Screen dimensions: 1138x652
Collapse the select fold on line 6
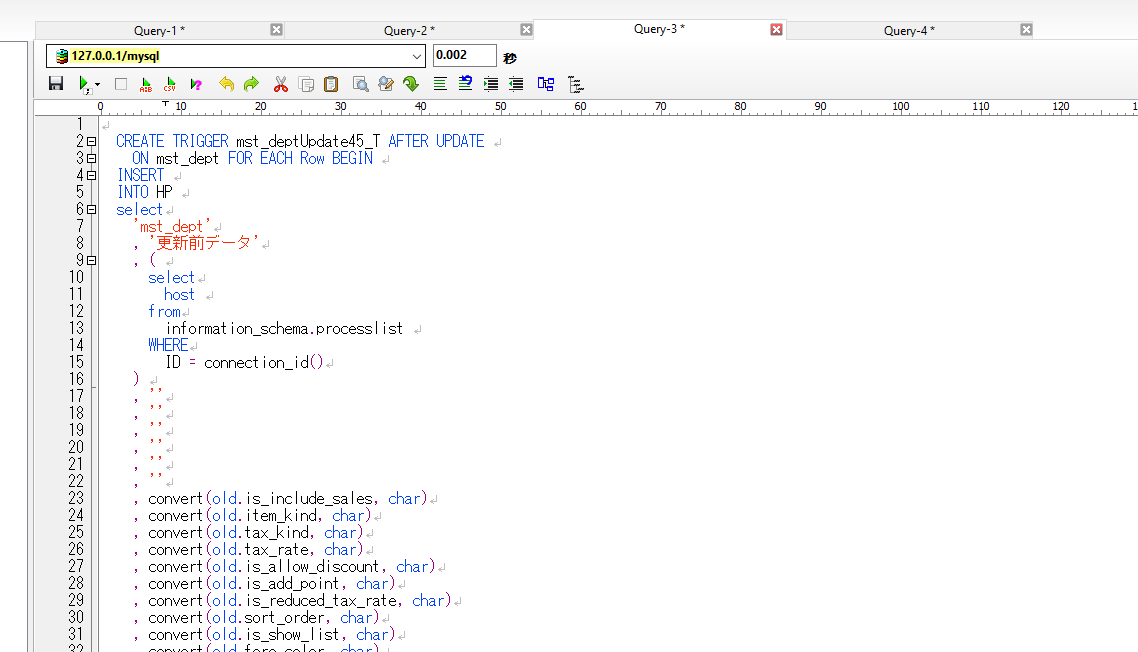pyautogui.click(x=91, y=209)
